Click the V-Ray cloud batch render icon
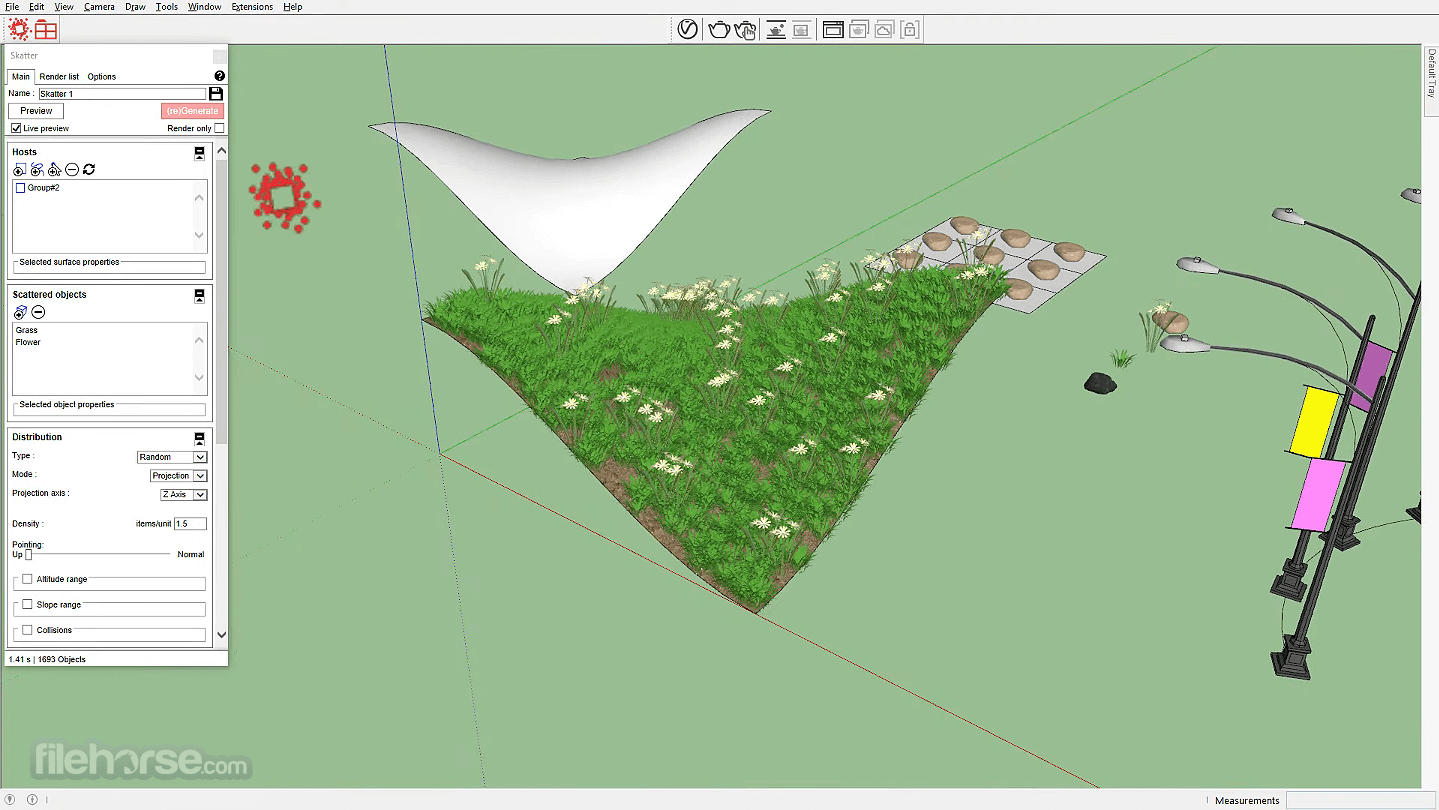Viewport: 1439px width, 810px height. coord(884,29)
